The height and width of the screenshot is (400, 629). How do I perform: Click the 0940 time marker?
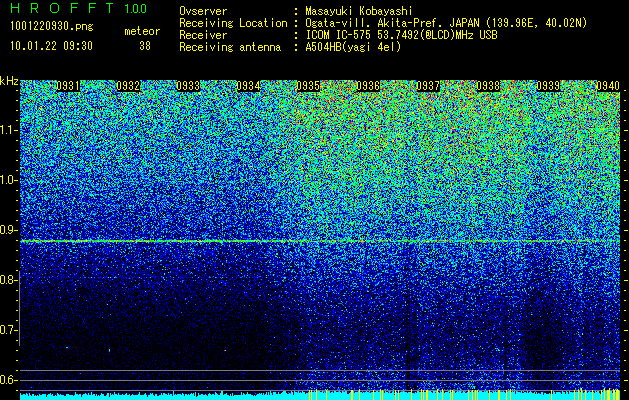pos(608,86)
